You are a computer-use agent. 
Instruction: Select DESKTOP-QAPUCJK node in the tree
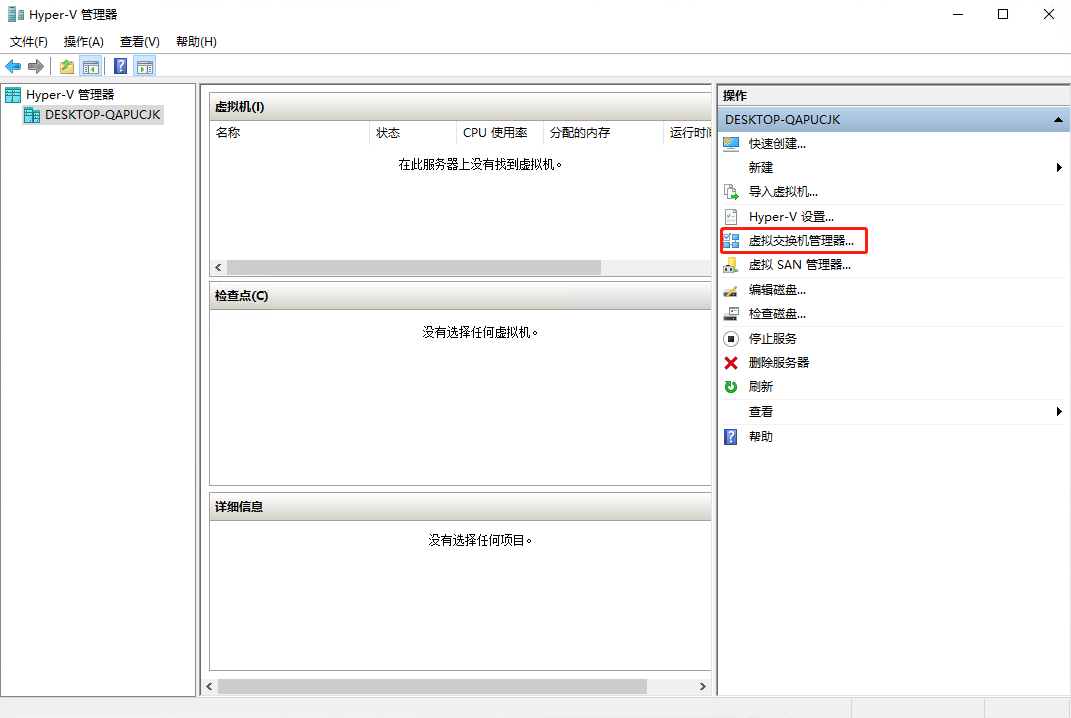click(102, 115)
